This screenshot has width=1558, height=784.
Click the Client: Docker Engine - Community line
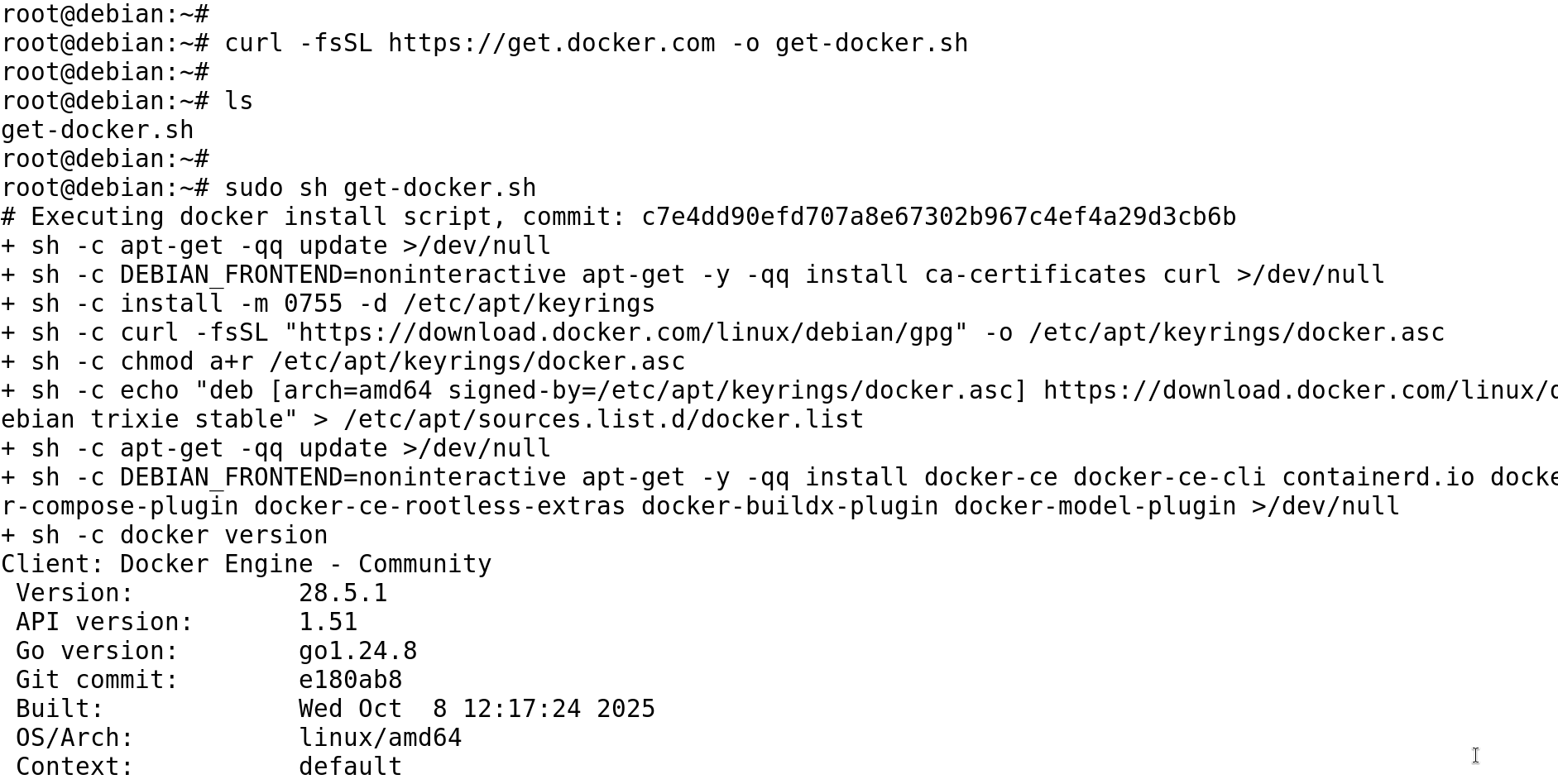click(247, 564)
